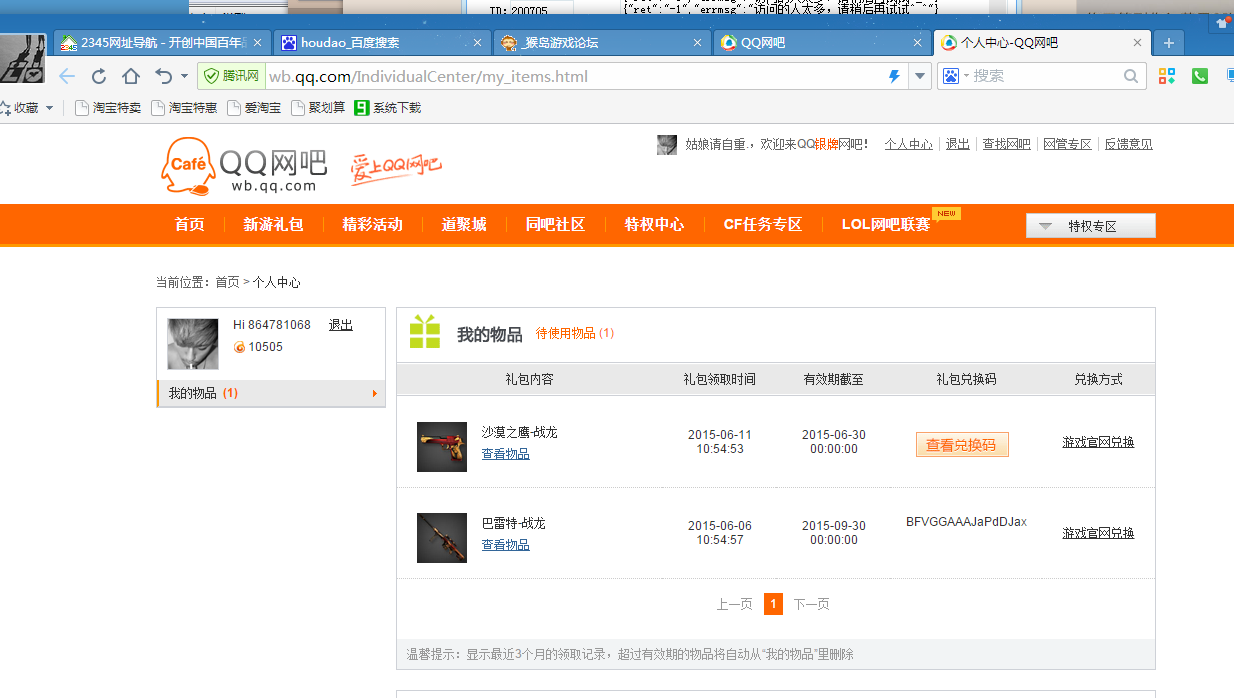1234x698 pixels.
Task: Close the houdao_百度搜索 tab
Action: (x=477, y=43)
